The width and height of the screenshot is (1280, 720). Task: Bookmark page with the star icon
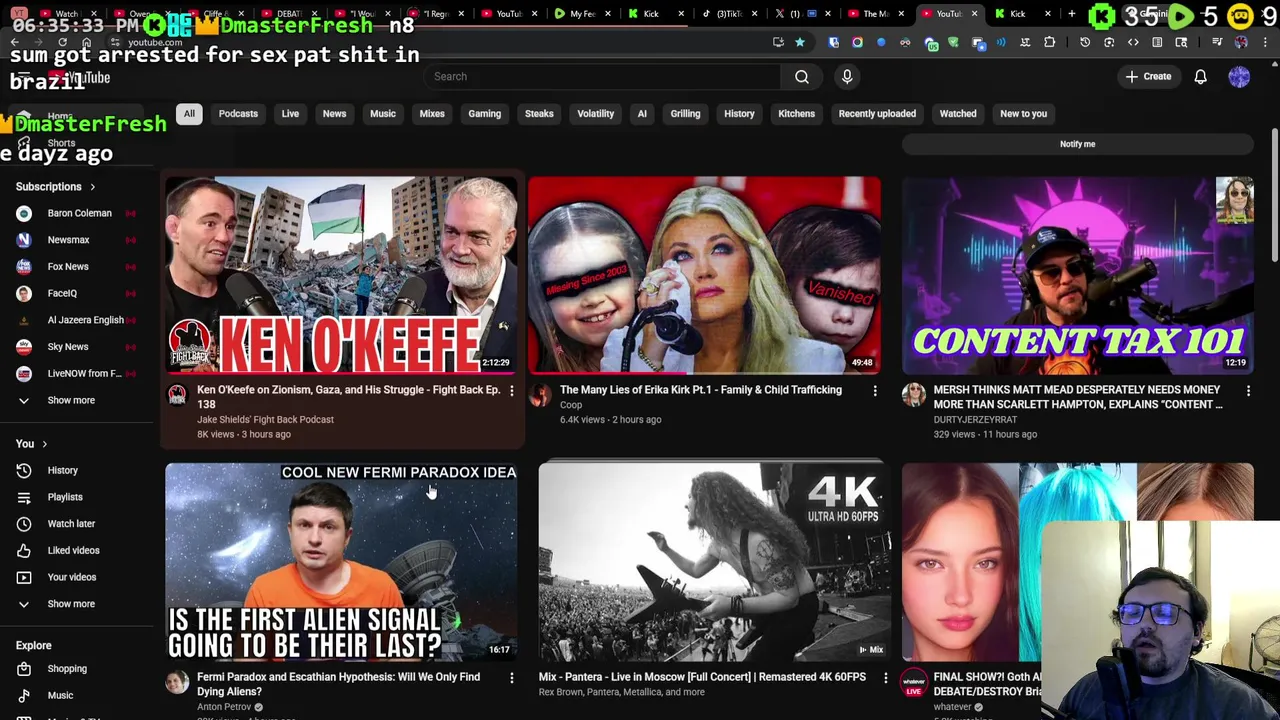[799, 42]
